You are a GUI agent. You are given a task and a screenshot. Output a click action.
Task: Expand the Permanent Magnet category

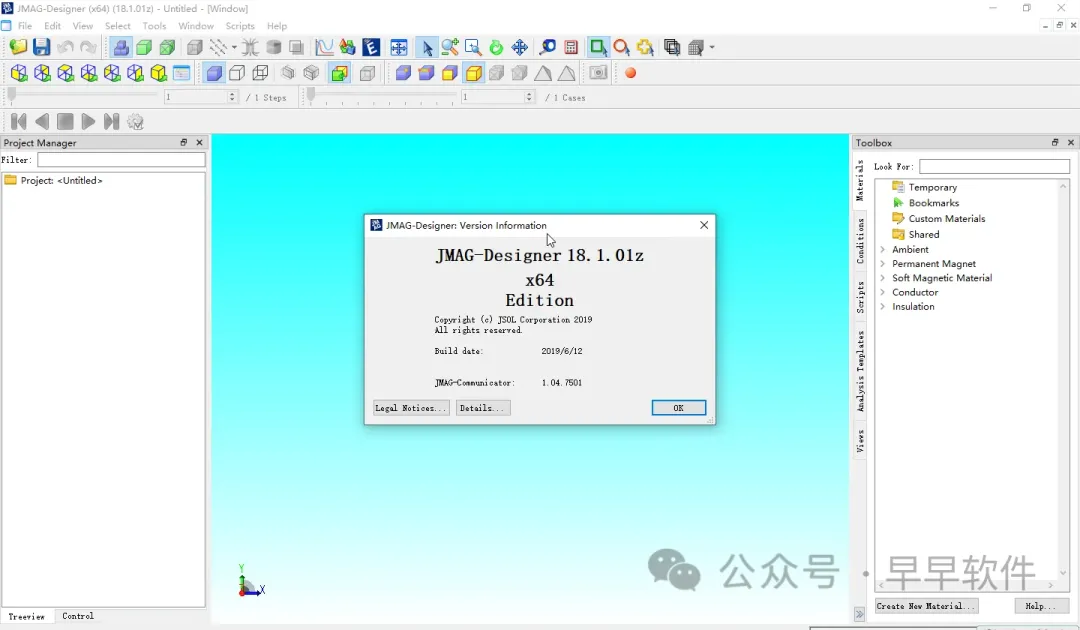pos(882,264)
